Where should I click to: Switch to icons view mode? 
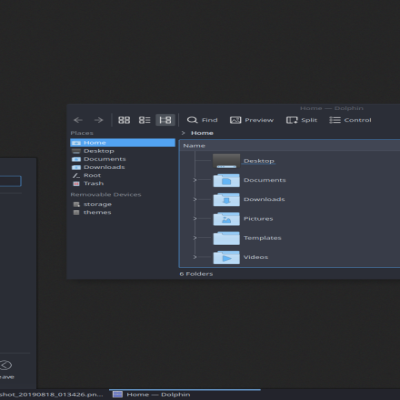point(124,120)
